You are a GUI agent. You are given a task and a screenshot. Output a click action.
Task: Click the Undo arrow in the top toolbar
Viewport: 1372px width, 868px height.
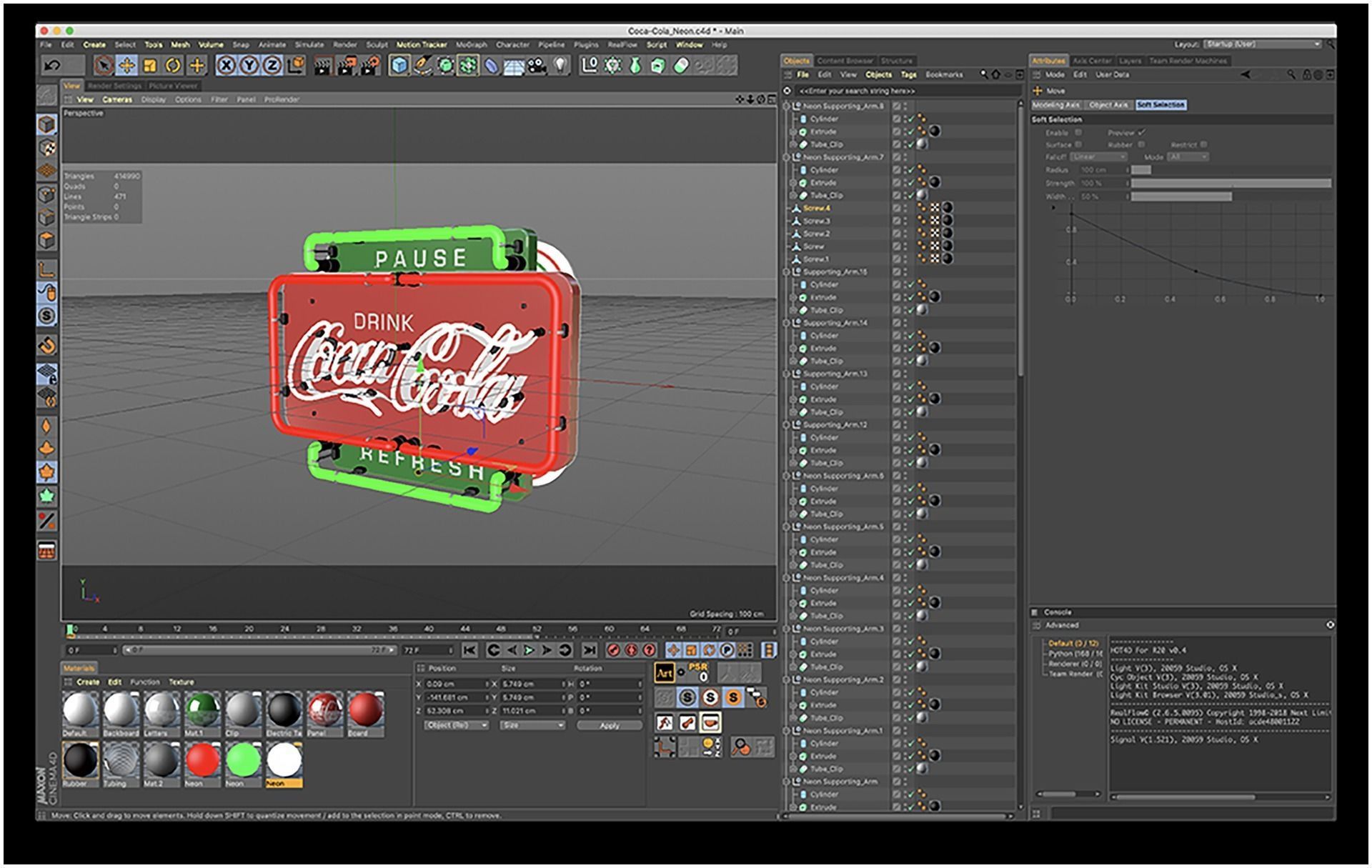(x=52, y=66)
